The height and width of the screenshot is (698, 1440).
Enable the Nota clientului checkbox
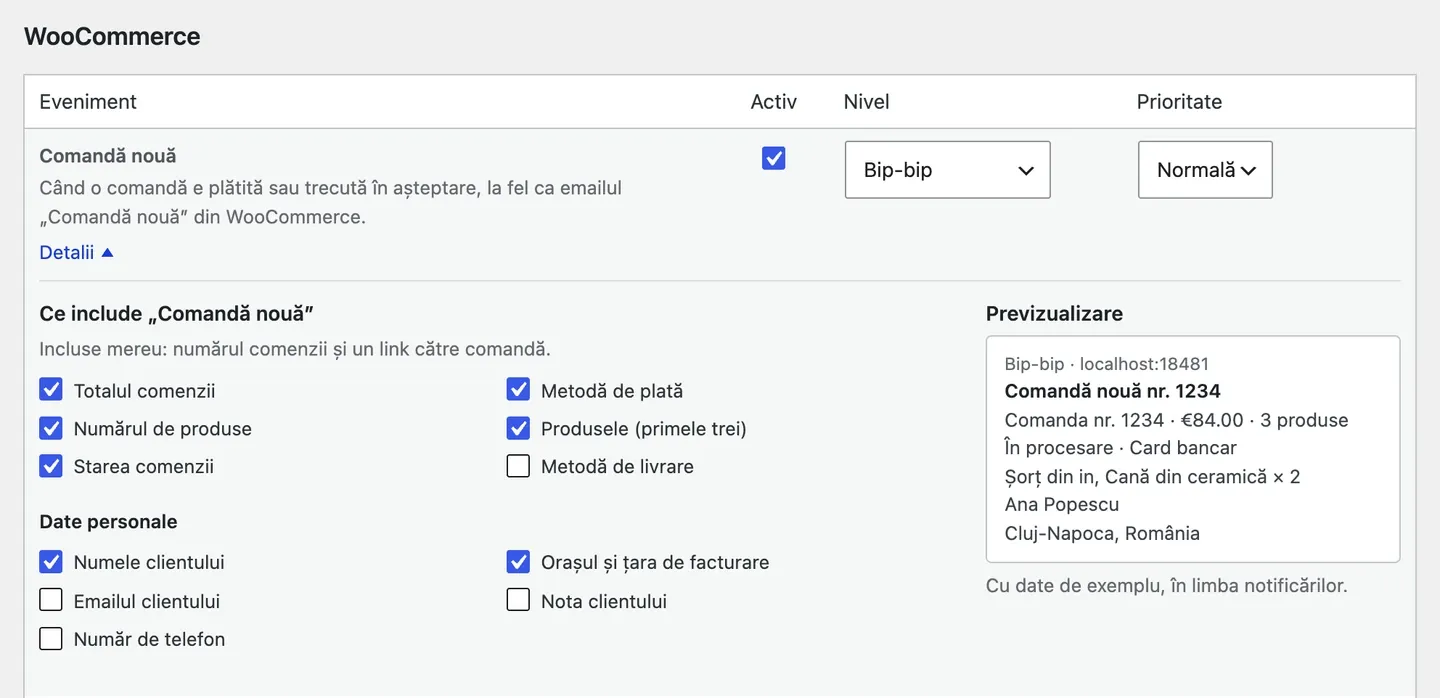[518, 600]
